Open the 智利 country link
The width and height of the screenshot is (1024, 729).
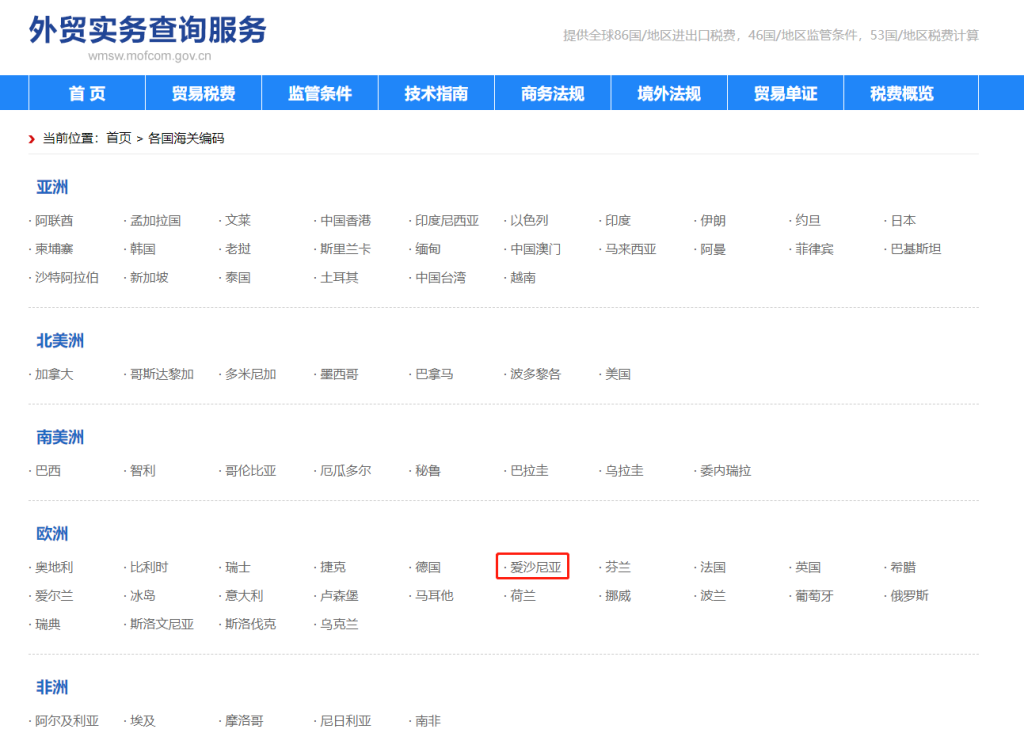click(142, 471)
